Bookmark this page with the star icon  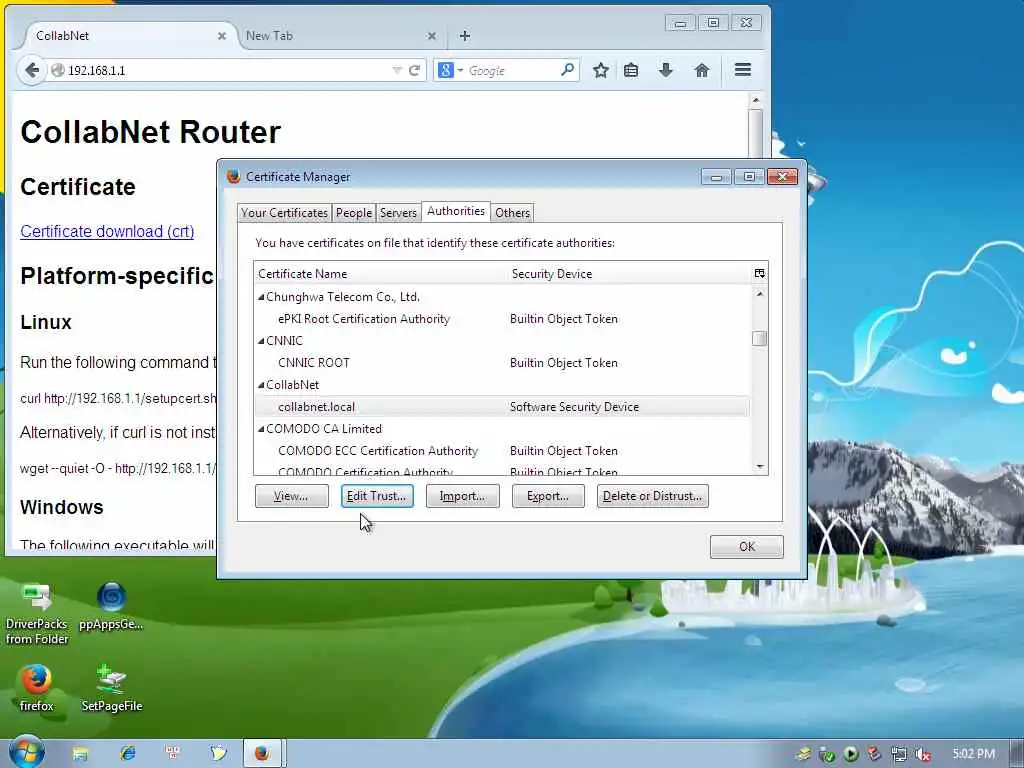[601, 70]
